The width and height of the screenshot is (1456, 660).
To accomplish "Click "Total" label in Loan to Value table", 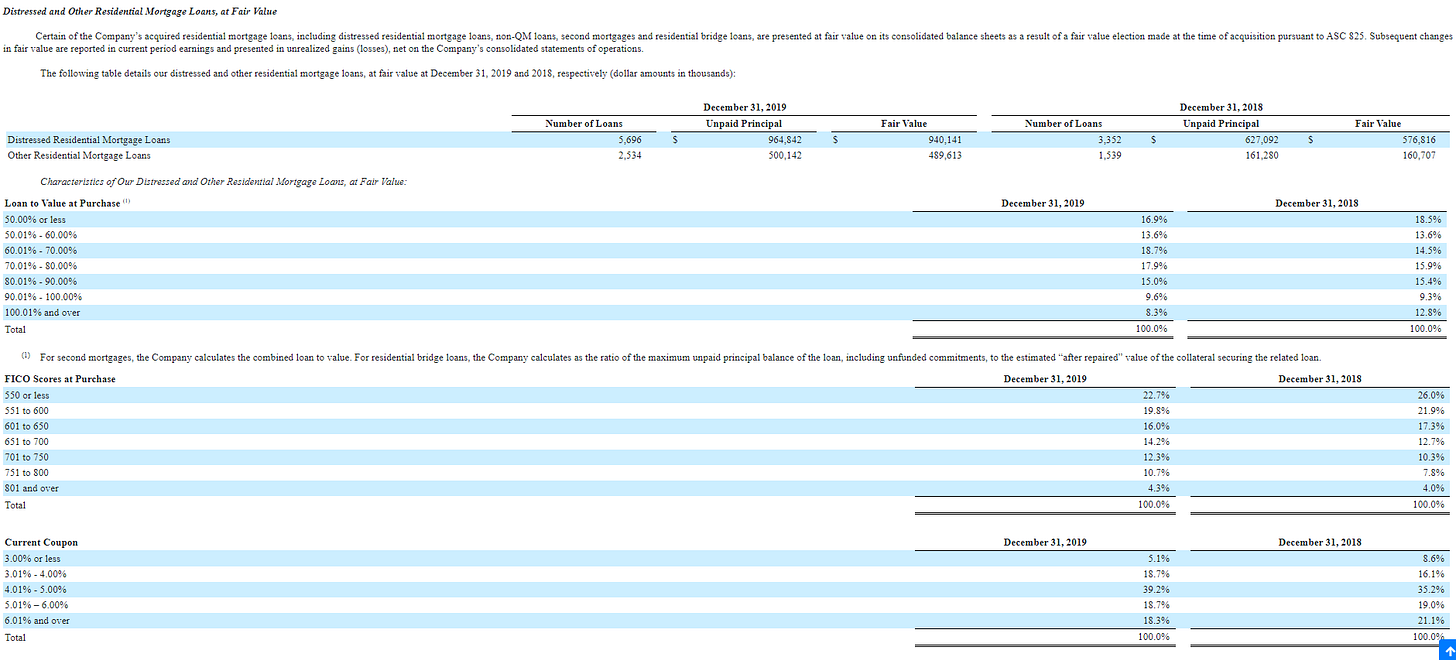I will pyautogui.click(x=15, y=329).
